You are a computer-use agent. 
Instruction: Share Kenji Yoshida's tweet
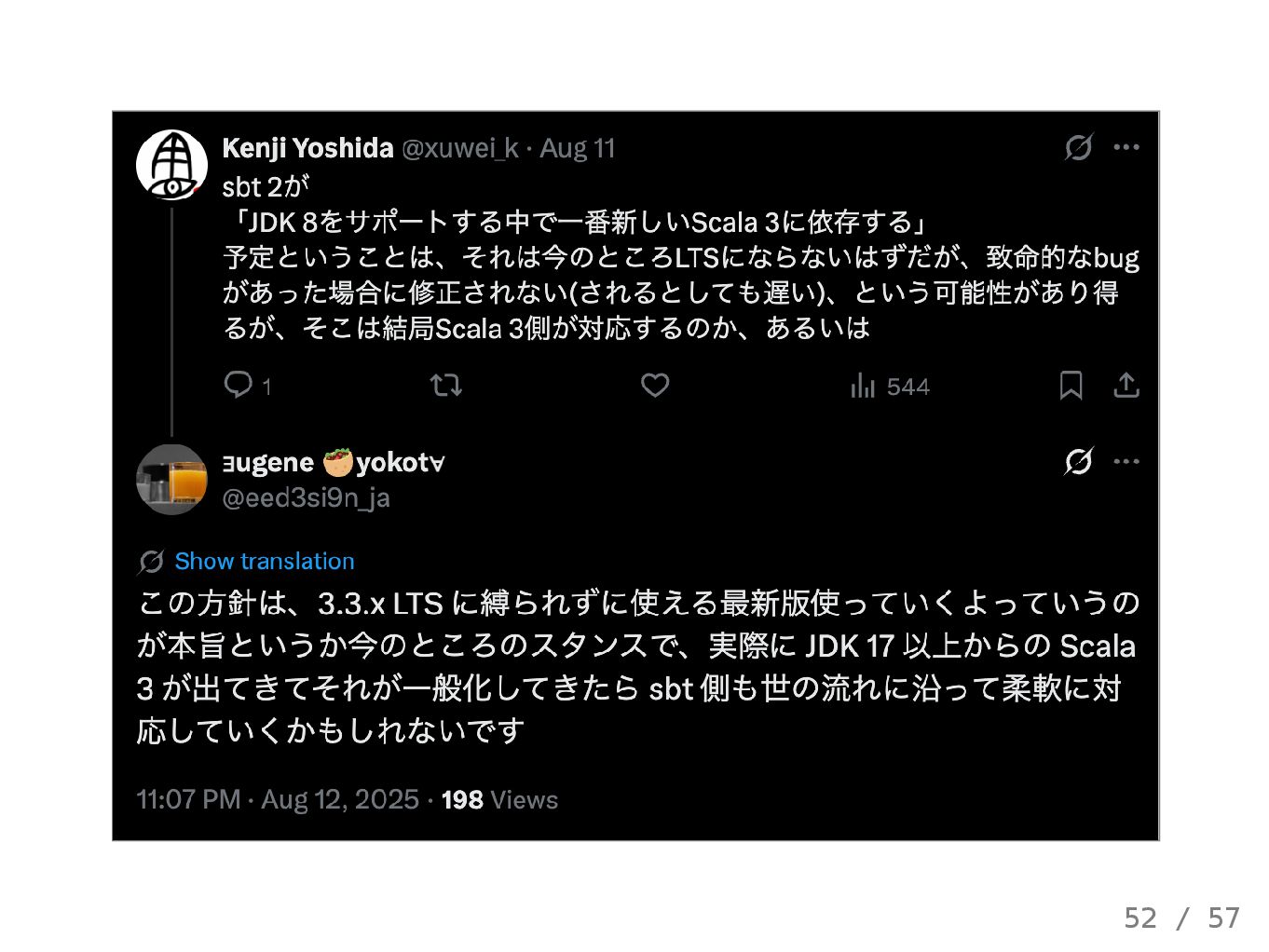click(1126, 385)
